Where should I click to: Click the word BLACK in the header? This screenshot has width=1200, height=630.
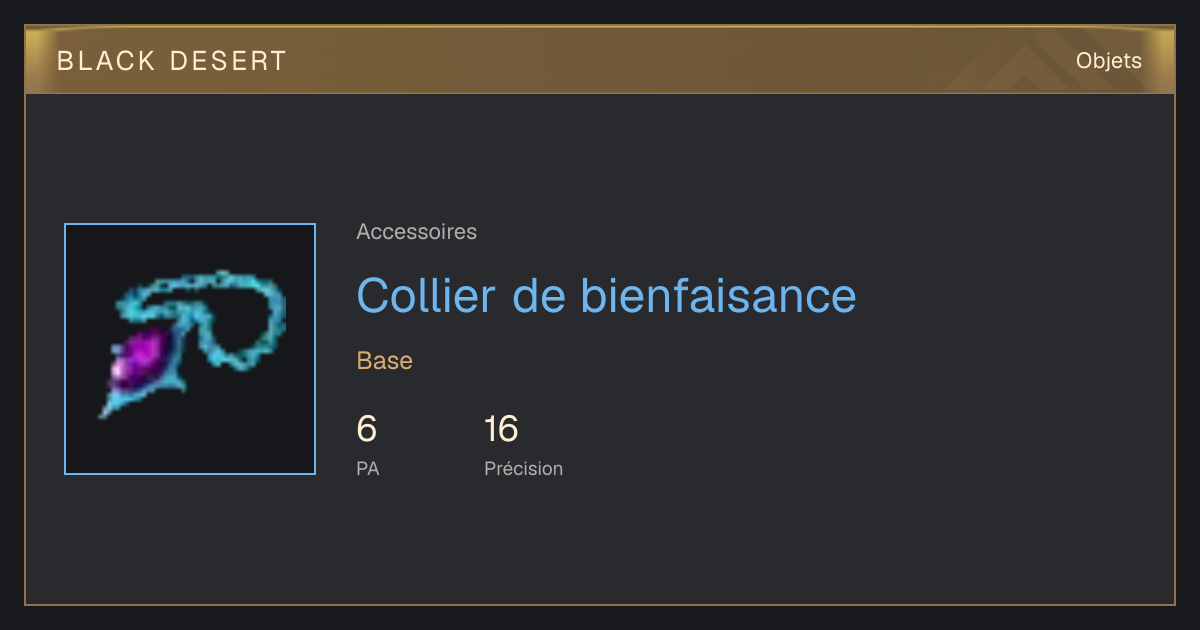pyautogui.click(x=106, y=61)
